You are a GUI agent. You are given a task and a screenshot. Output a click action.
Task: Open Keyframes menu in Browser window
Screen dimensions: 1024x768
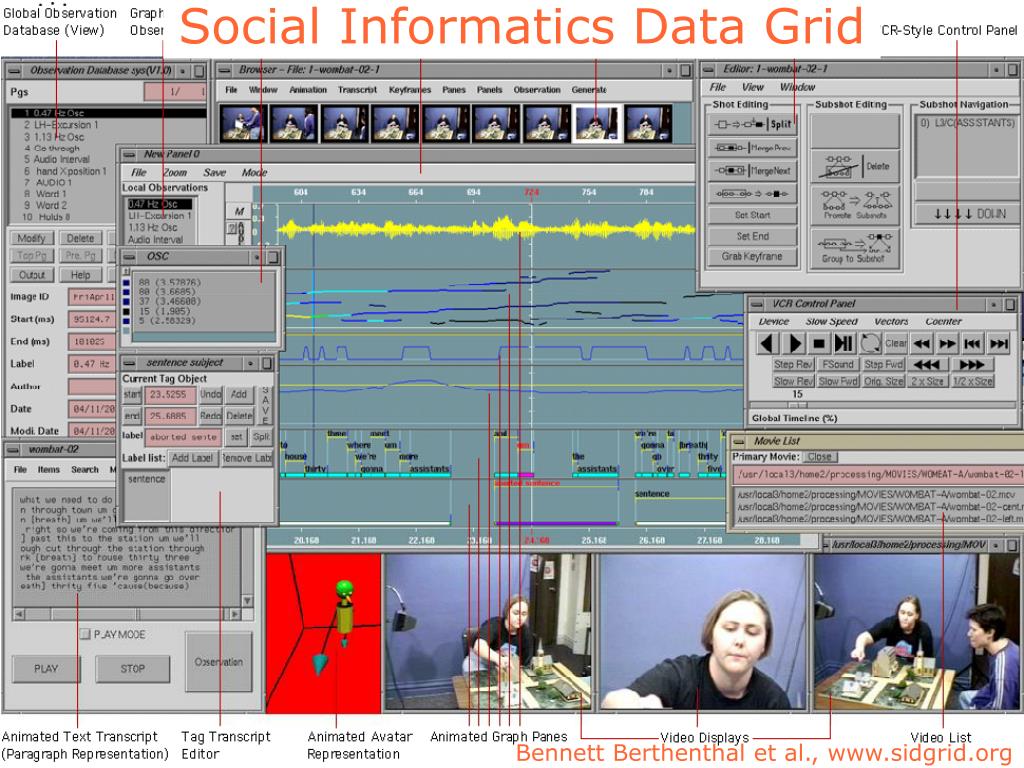pos(409,90)
